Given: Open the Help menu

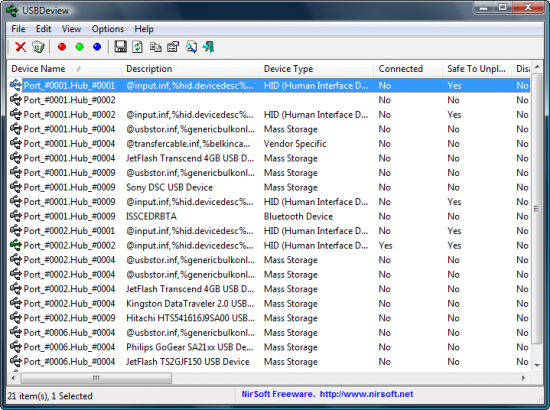Looking at the screenshot, I should 144,29.
